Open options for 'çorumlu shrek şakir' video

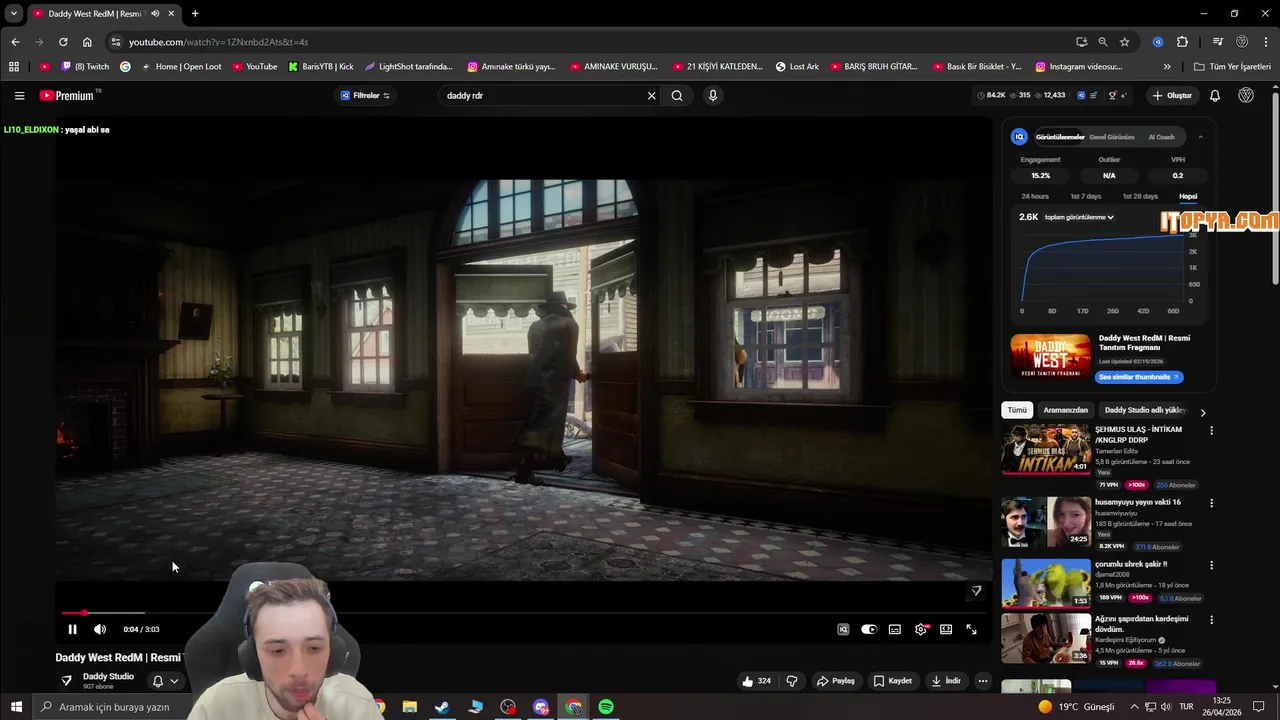pyautogui.click(x=1211, y=565)
